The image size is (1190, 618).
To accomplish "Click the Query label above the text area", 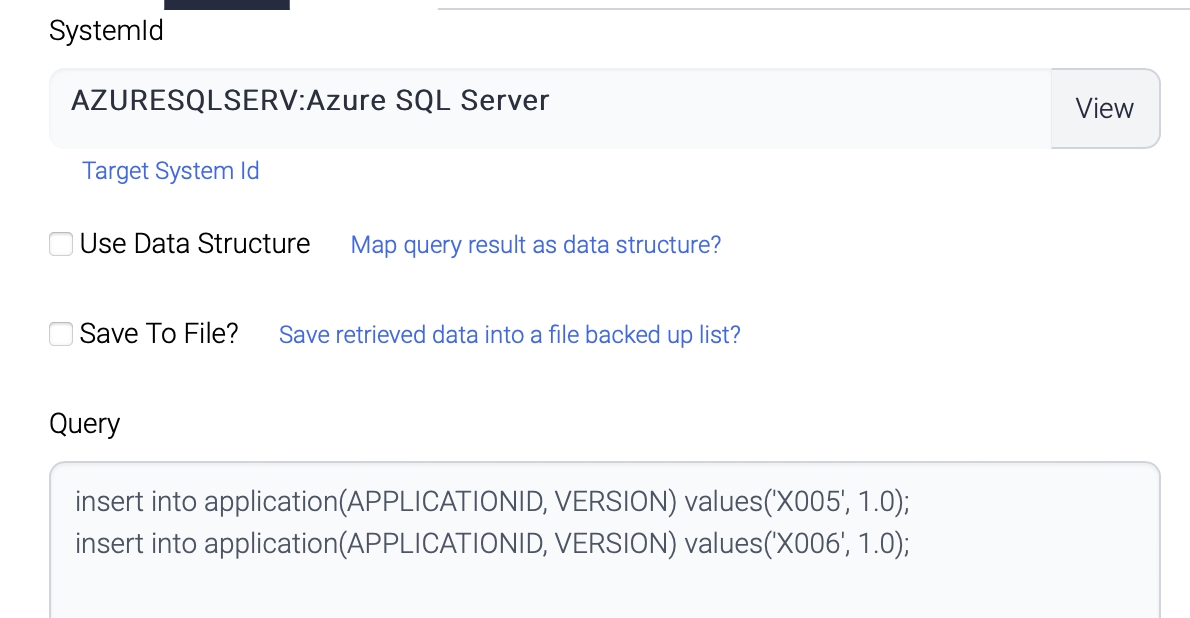I will [x=84, y=424].
